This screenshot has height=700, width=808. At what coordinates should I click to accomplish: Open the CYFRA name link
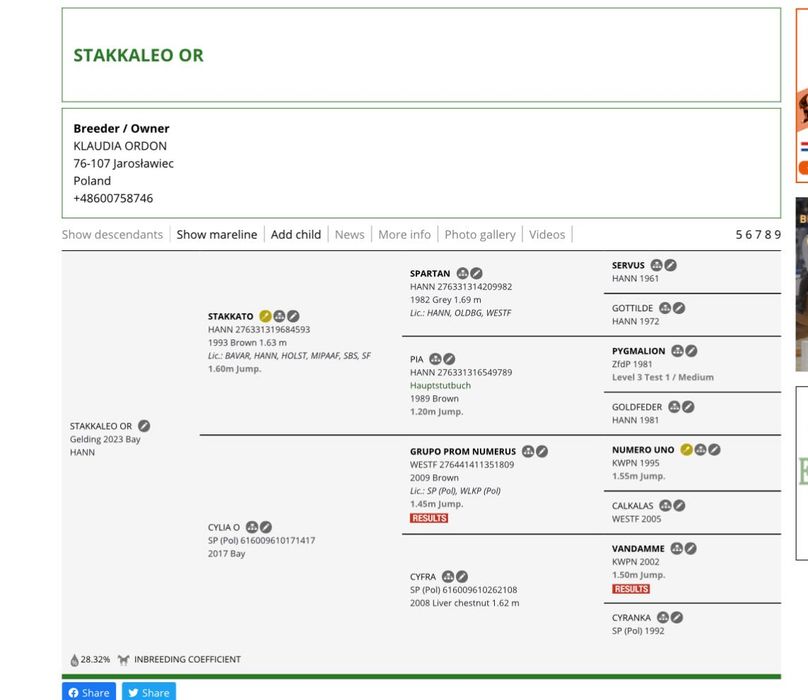point(423,576)
